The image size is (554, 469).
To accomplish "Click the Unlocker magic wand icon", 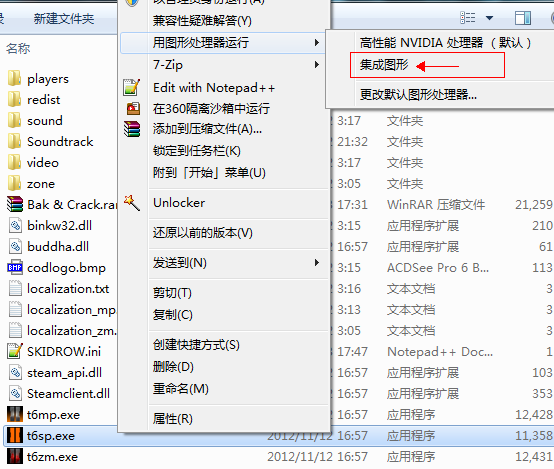I will tap(132, 203).
